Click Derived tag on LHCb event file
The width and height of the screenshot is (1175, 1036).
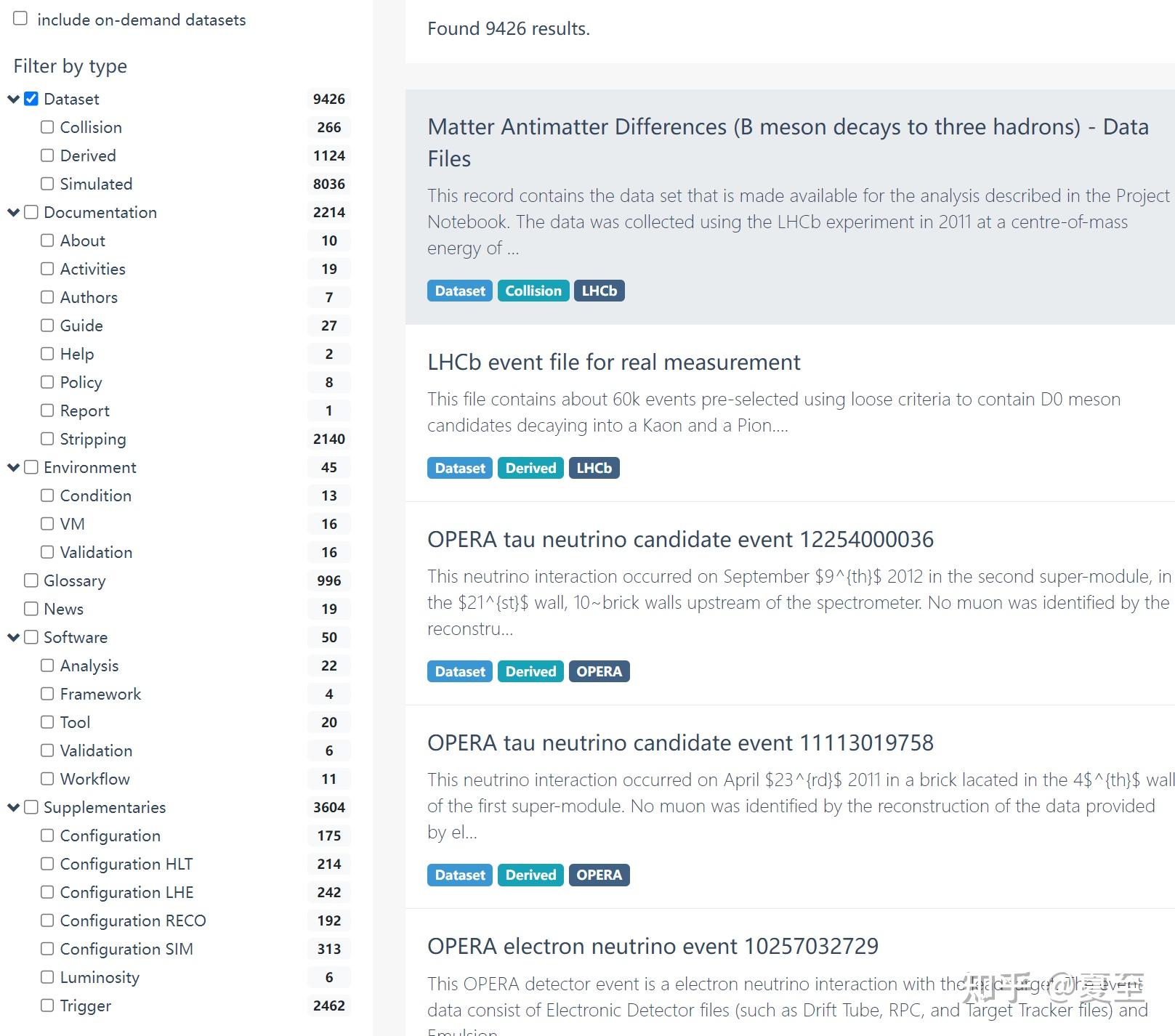coord(530,468)
